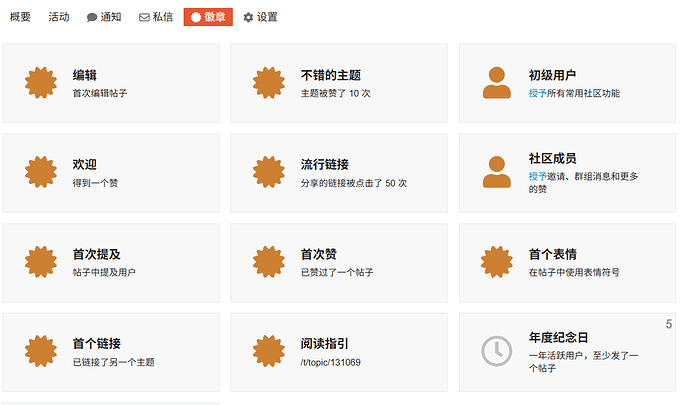The image size is (690, 405).
Task: Follow the 授予 link under 初级用户
Action: (537, 93)
